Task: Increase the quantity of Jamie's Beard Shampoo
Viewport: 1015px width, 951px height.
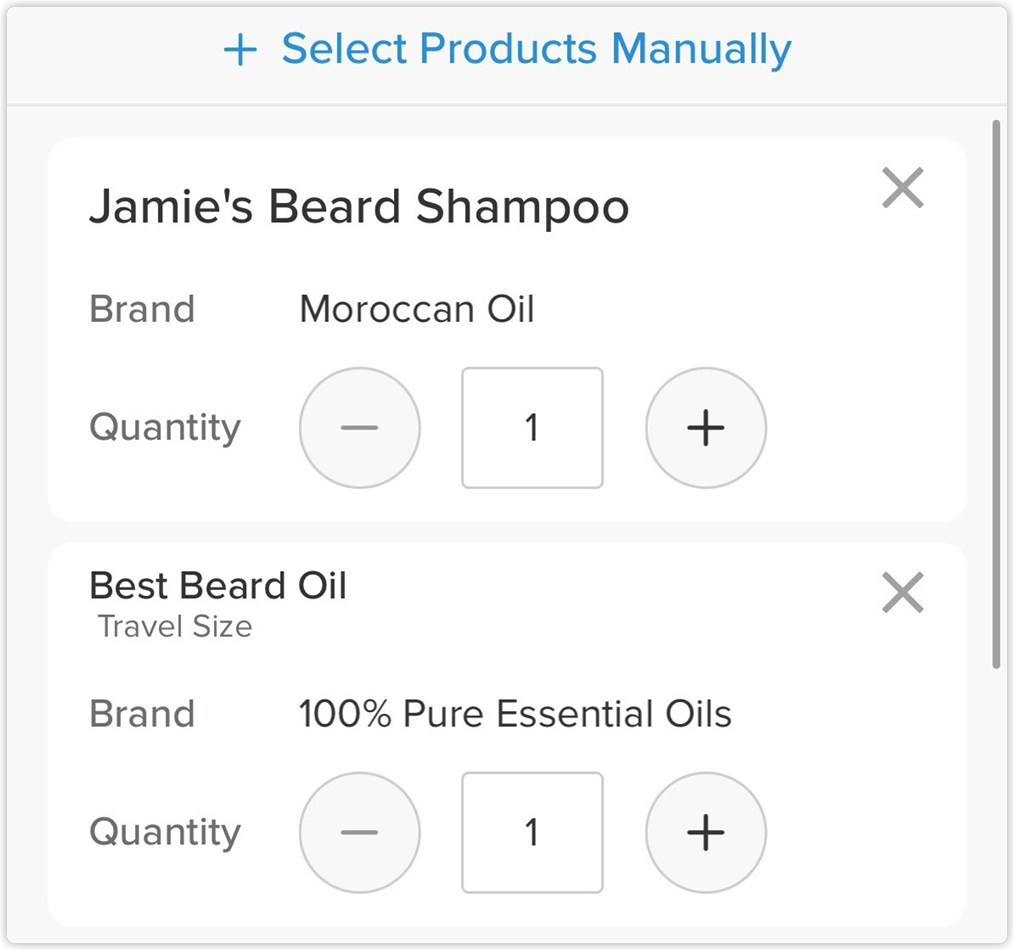Action: (706, 428)
